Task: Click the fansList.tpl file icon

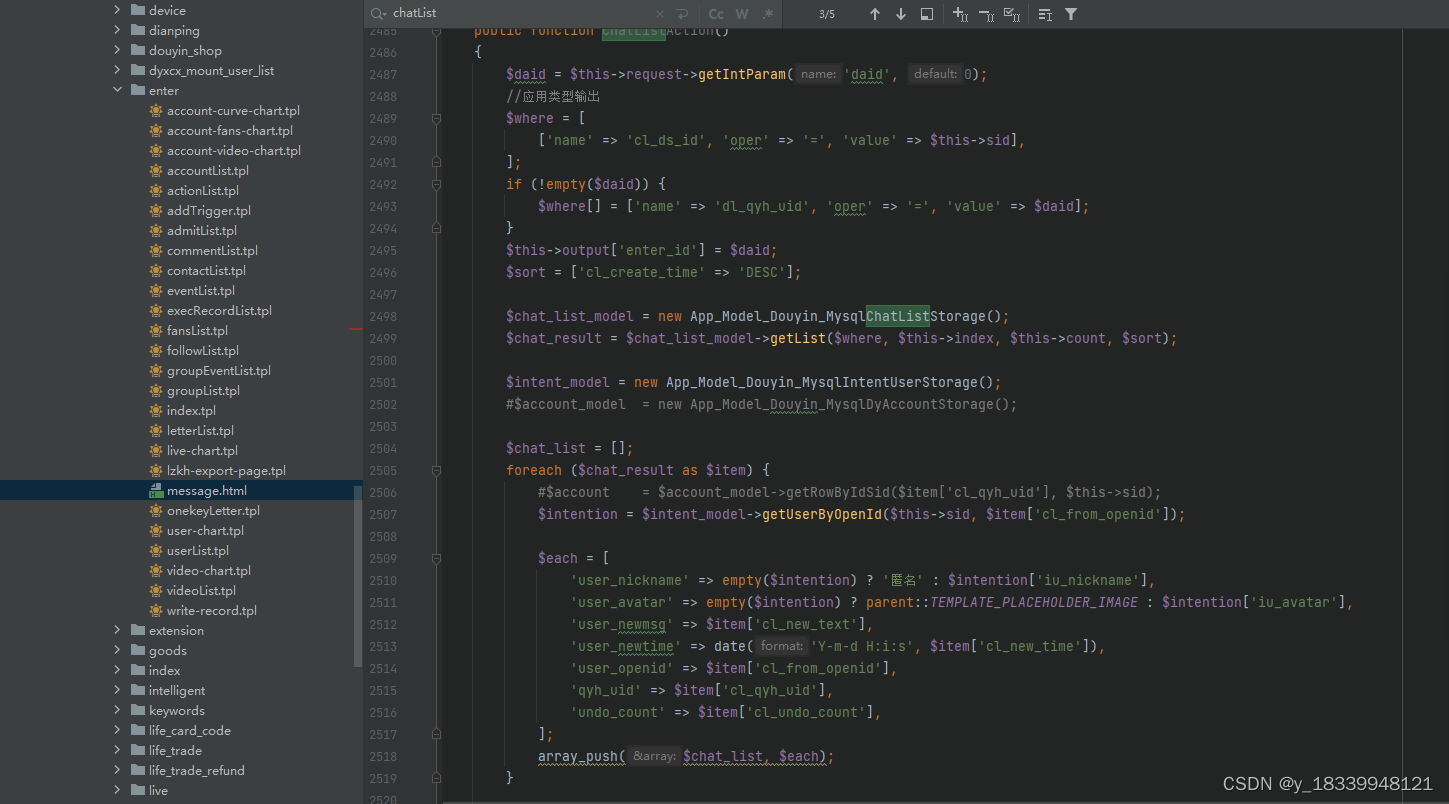Action: 156,330
